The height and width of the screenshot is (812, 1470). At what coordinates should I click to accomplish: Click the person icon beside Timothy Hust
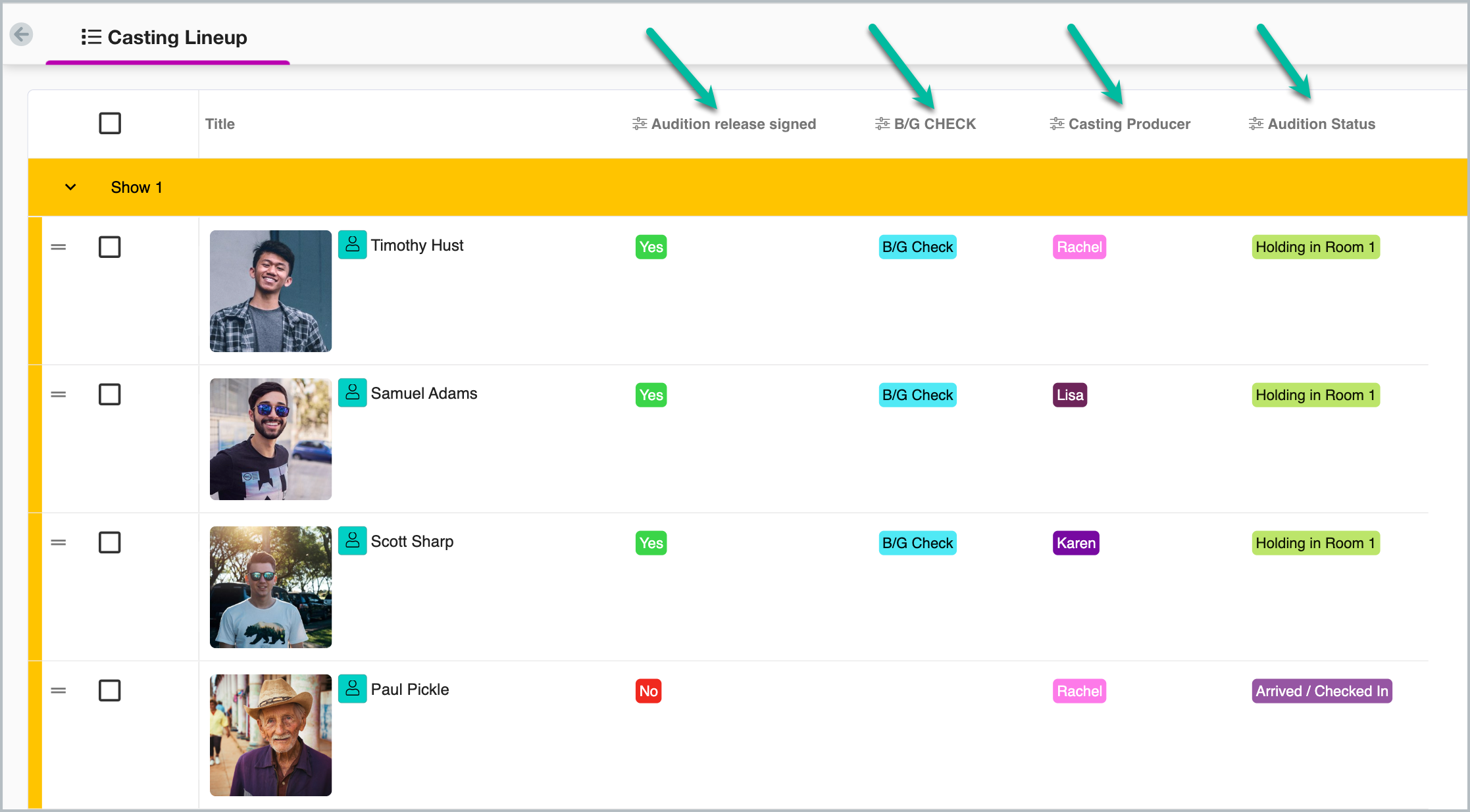coord(353,245)
